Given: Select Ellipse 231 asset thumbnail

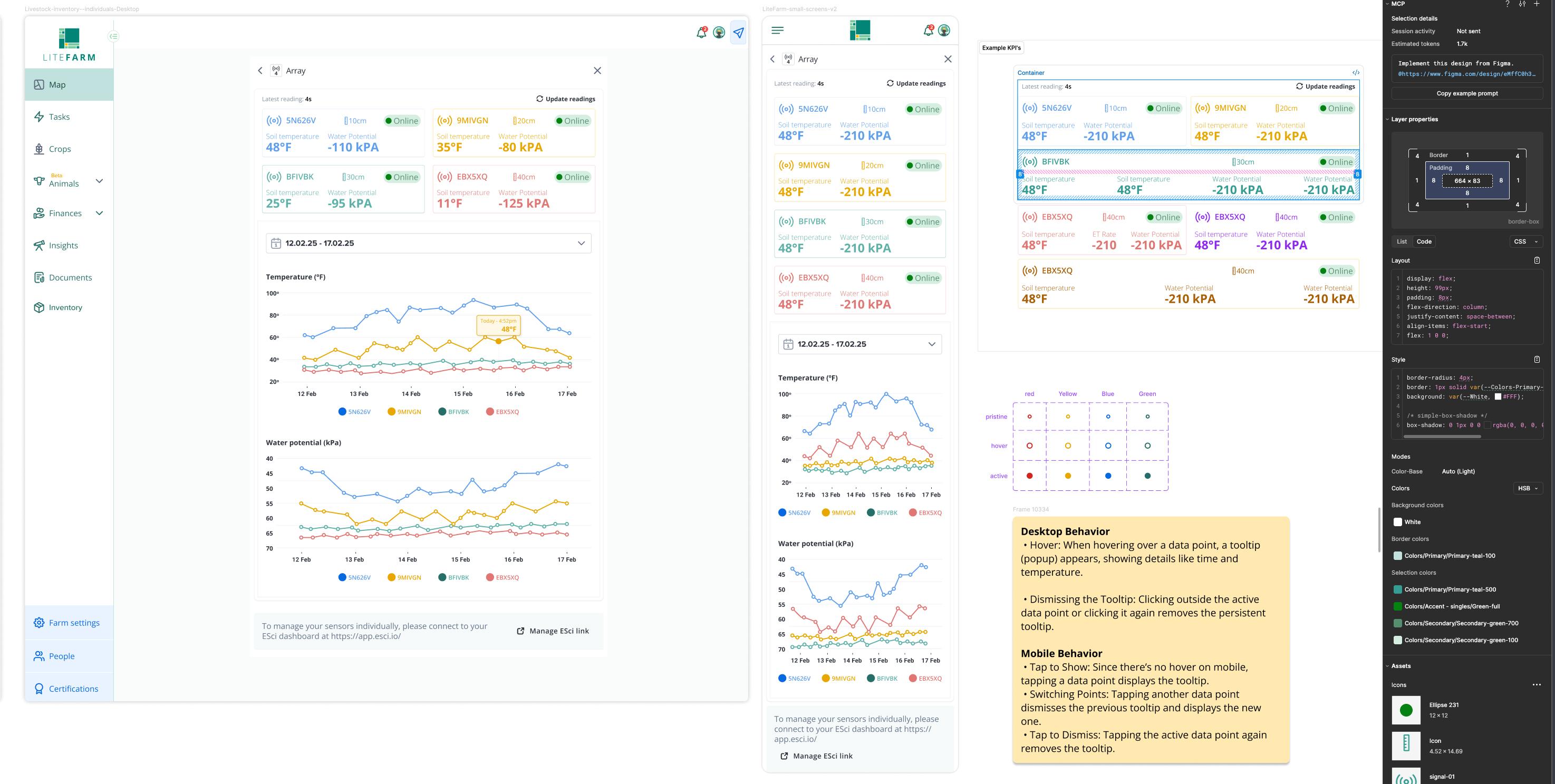Looking at the screenshot, I should tap(1406, 710).
